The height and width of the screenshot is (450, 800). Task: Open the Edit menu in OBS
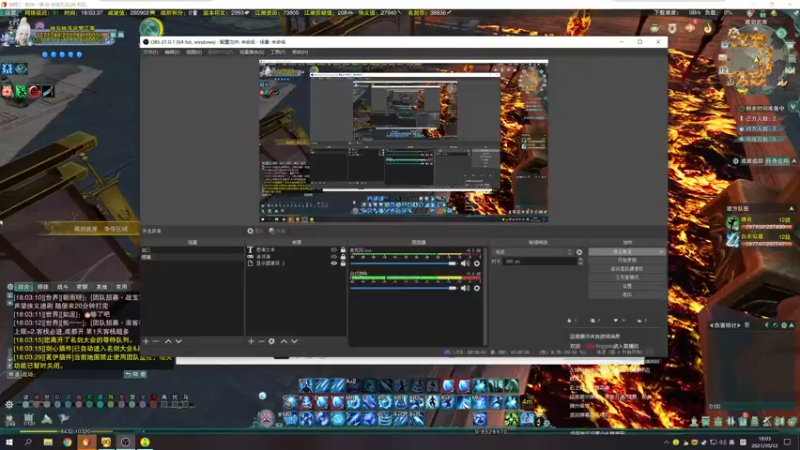click(x=171, y=52)
